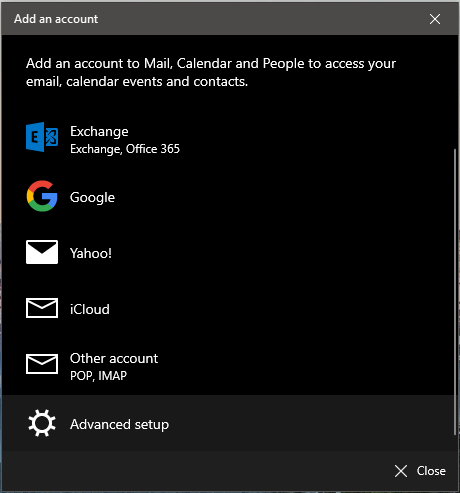460x493 pixels.
Task: Pick the "Yahoo!" account label
Action: tap(91, 253)
